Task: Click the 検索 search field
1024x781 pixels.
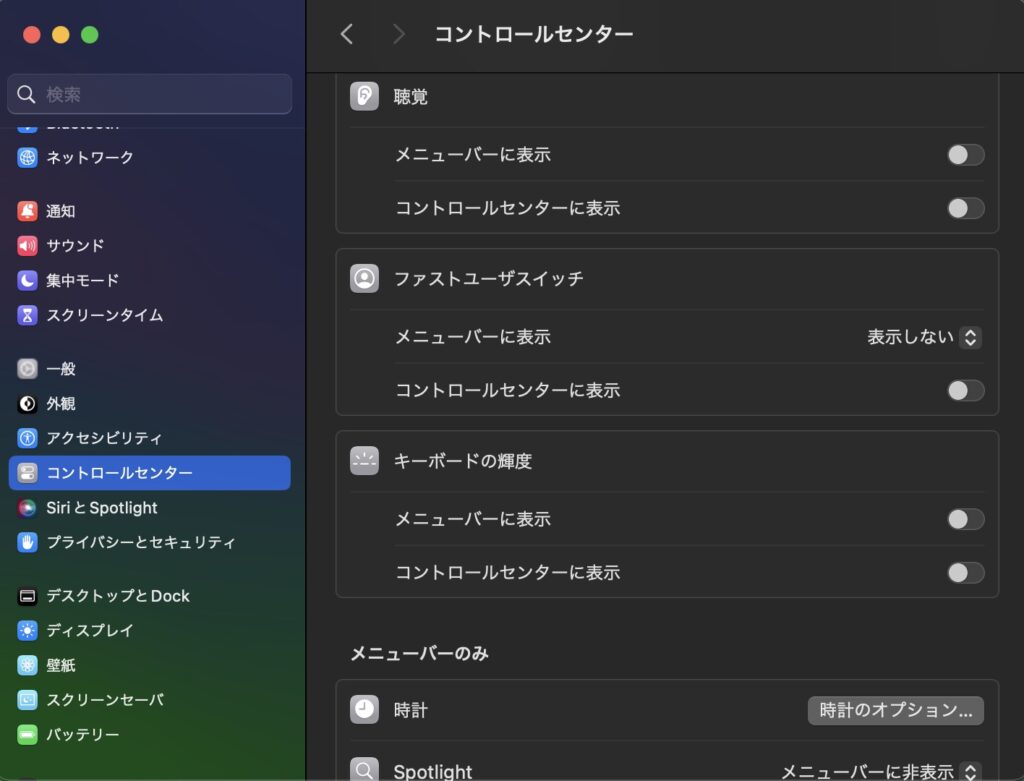Action: [x=150, y=95]
